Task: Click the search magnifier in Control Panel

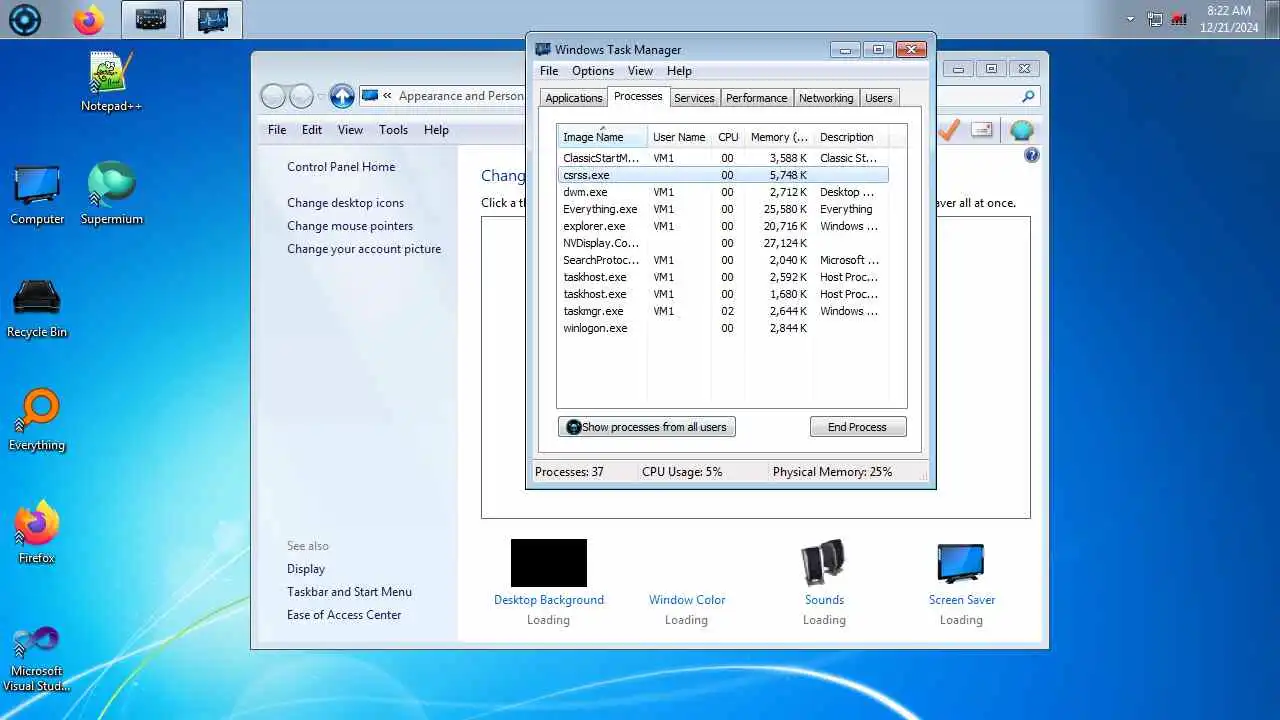Action: coord(1028,96)
